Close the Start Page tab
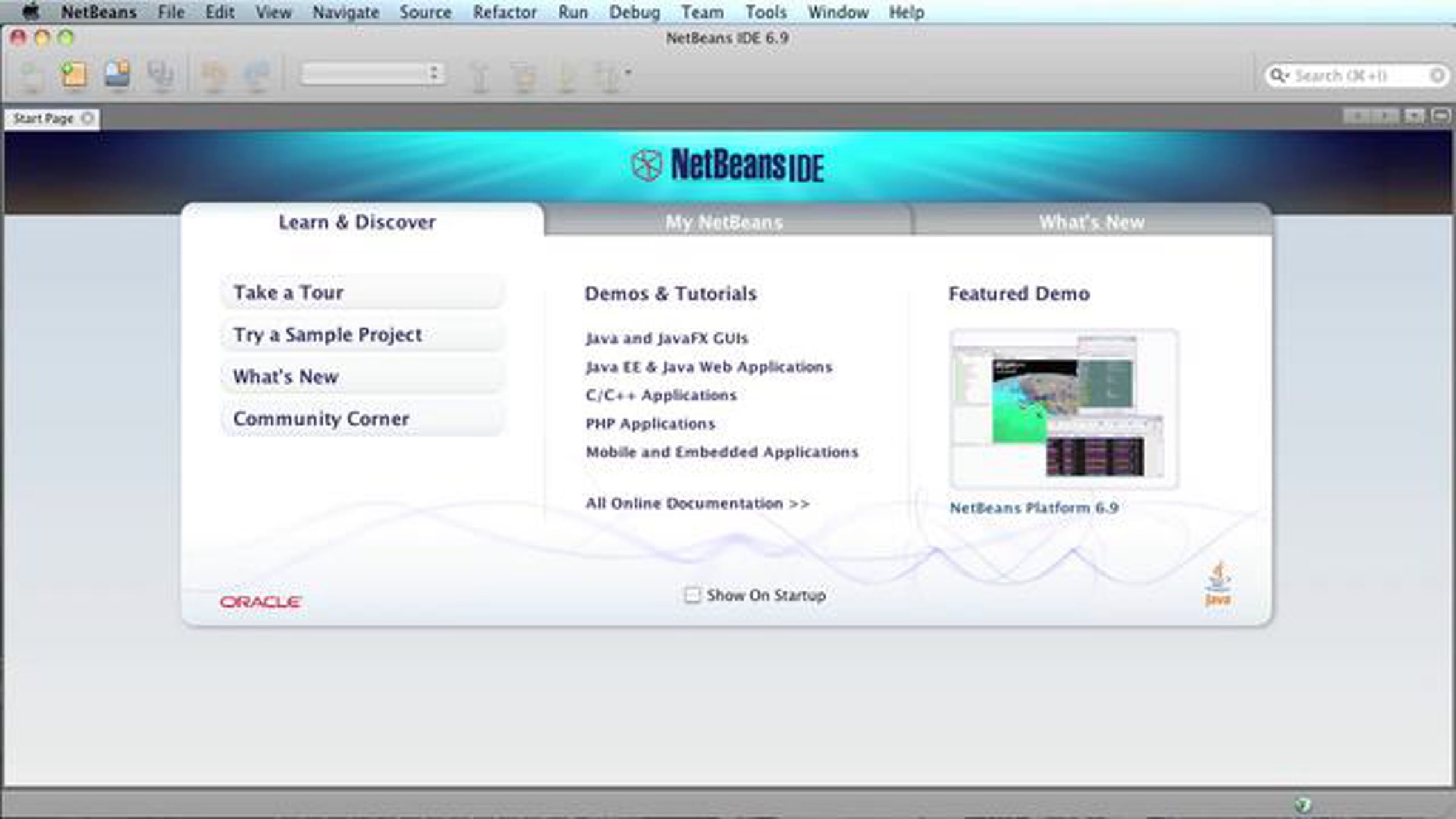Screen dimensions: 1456x819 [87, 118]
